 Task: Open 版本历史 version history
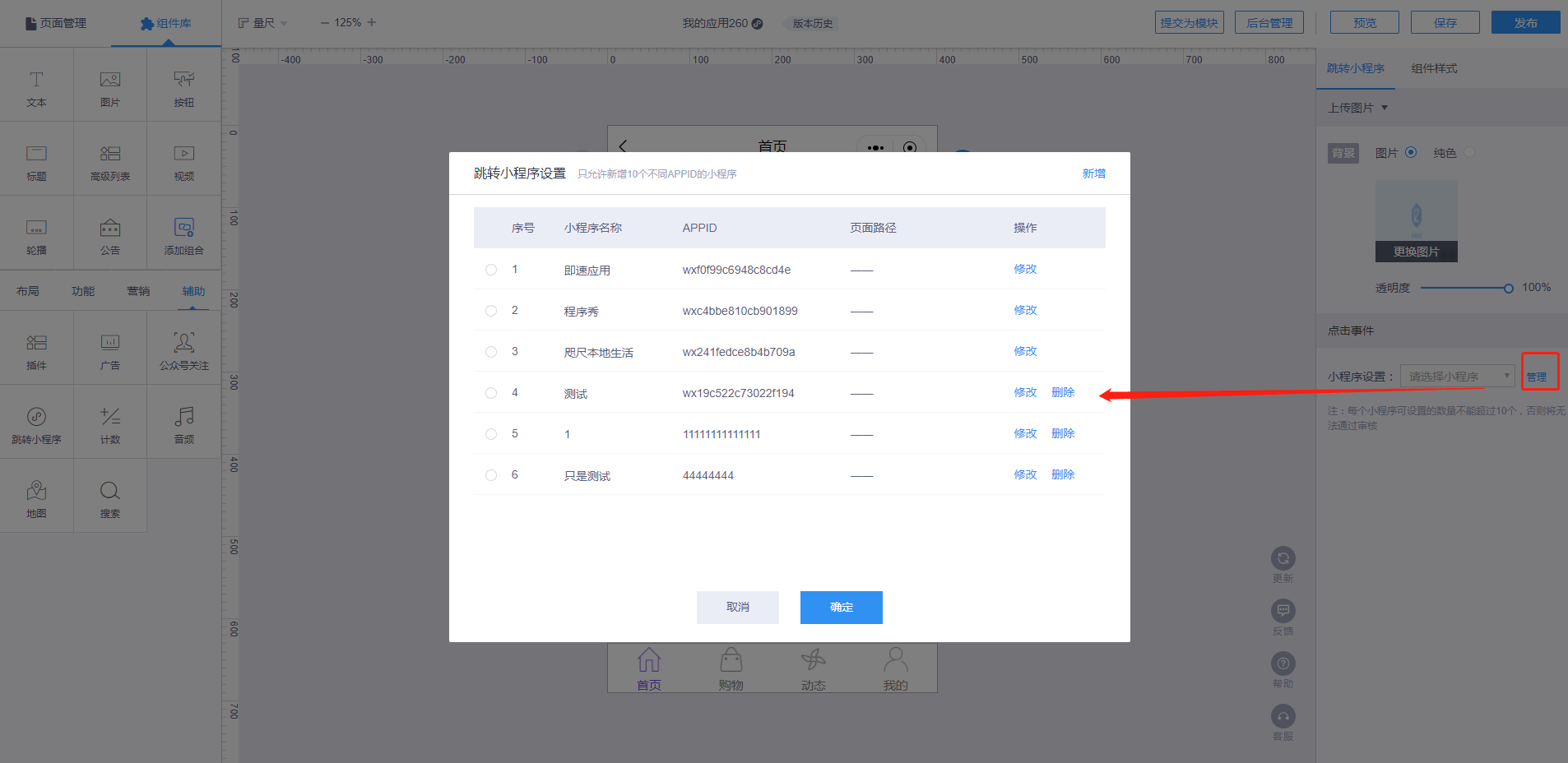tap(813, 23)
